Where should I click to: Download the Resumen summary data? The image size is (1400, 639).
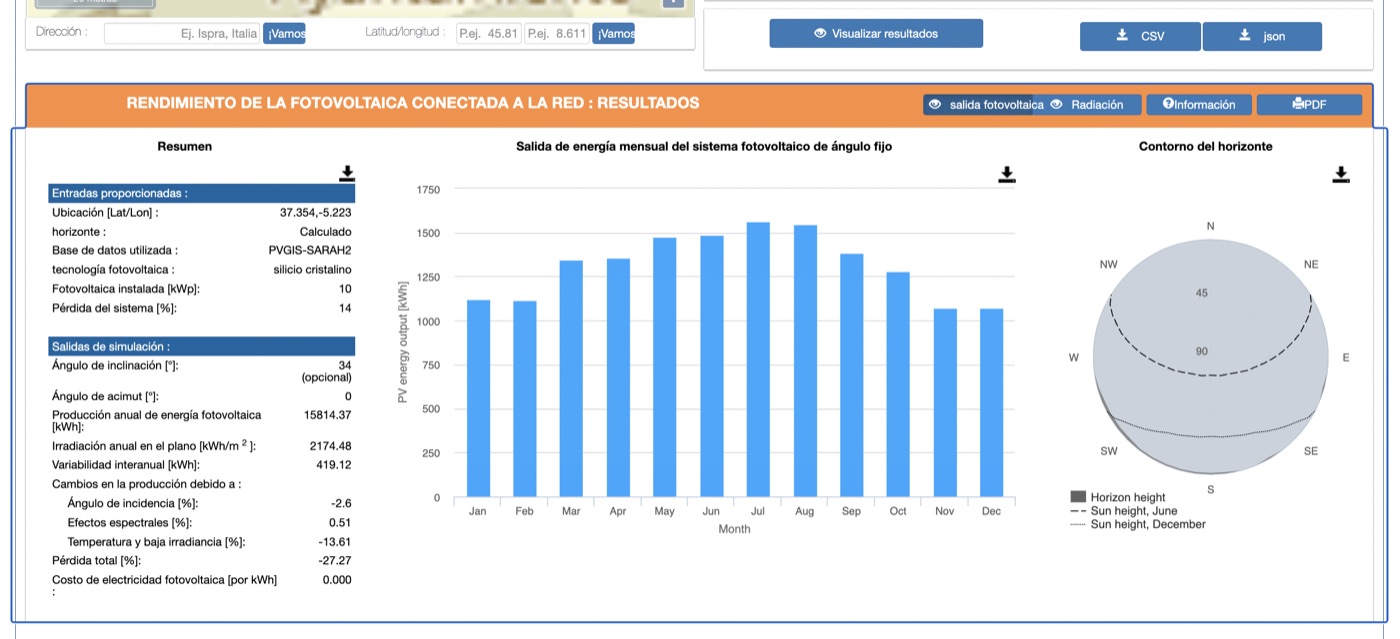pyautogui.click(x=347, y=174)
